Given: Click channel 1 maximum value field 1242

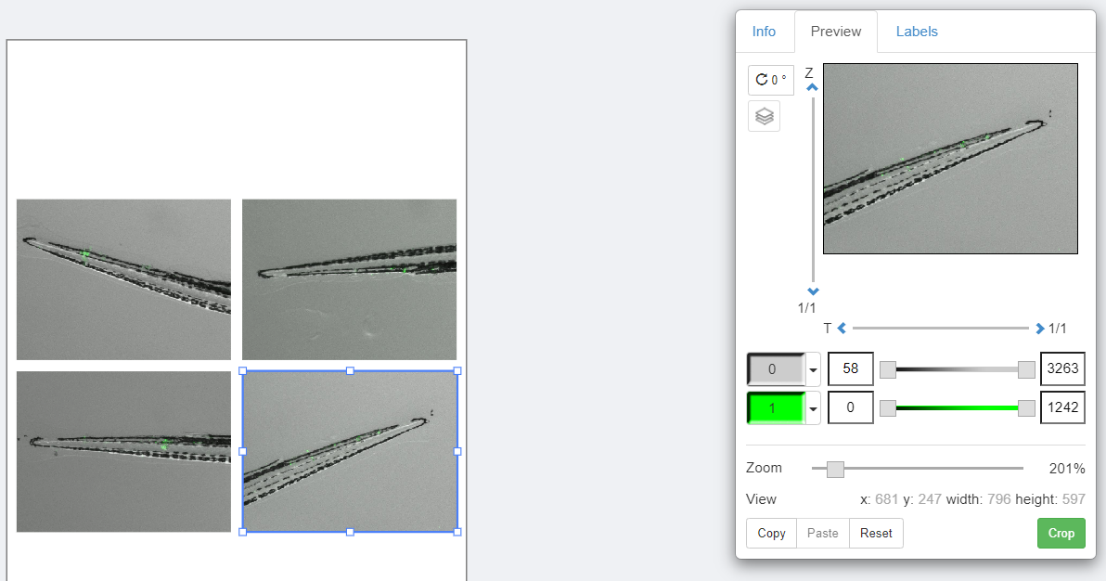Looking at the screenshot, I should click(x=1062, y=408).
